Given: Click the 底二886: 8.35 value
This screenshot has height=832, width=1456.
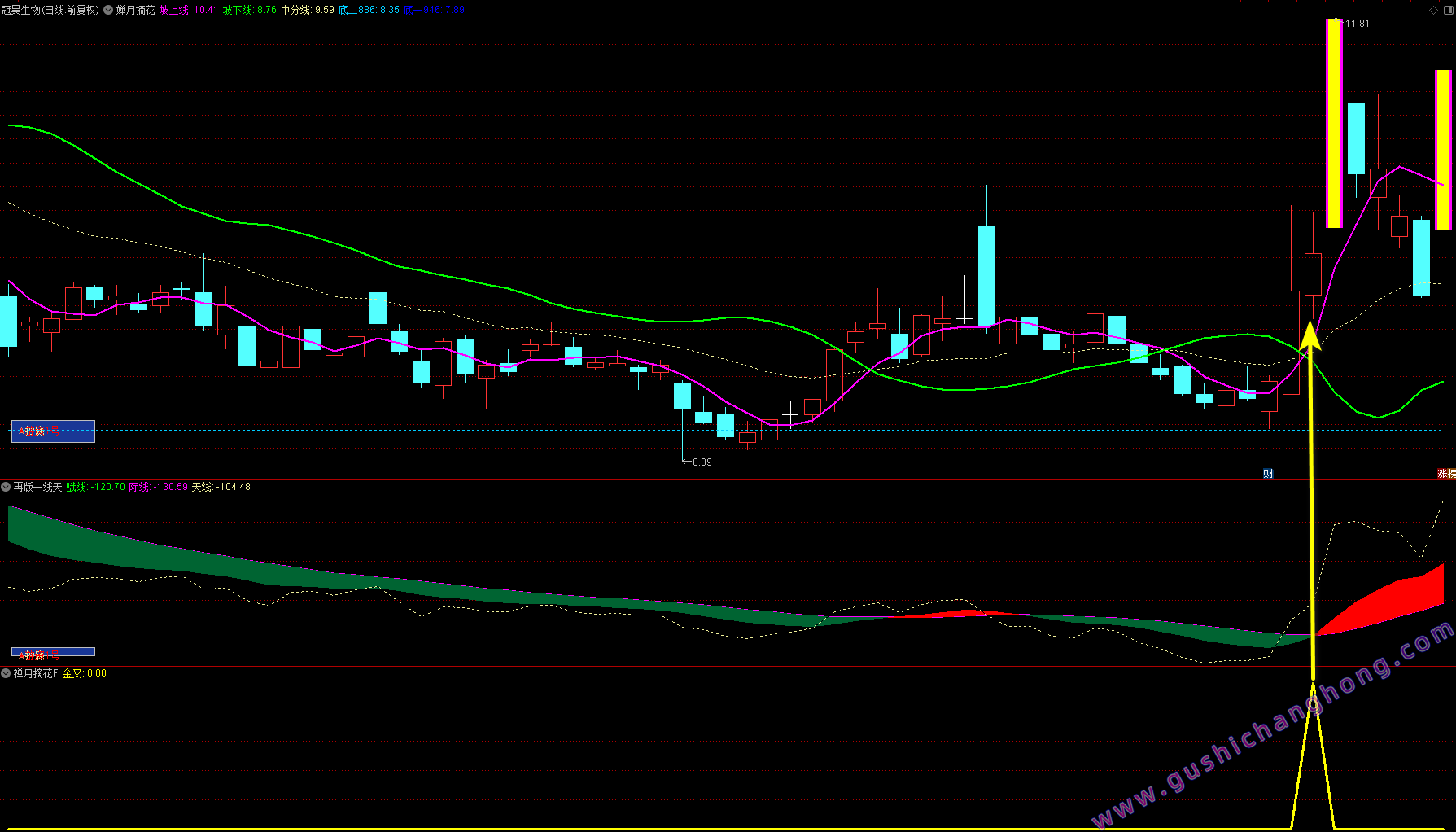Looking at the screenshot, I should 369,10.
